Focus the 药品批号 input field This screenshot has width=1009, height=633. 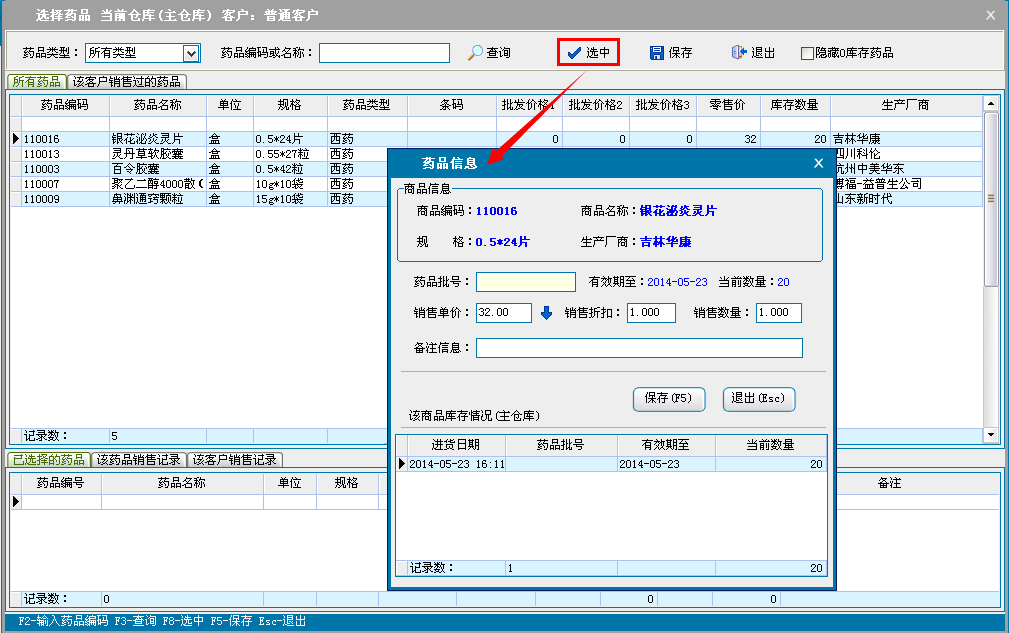(x=526, y=282)
